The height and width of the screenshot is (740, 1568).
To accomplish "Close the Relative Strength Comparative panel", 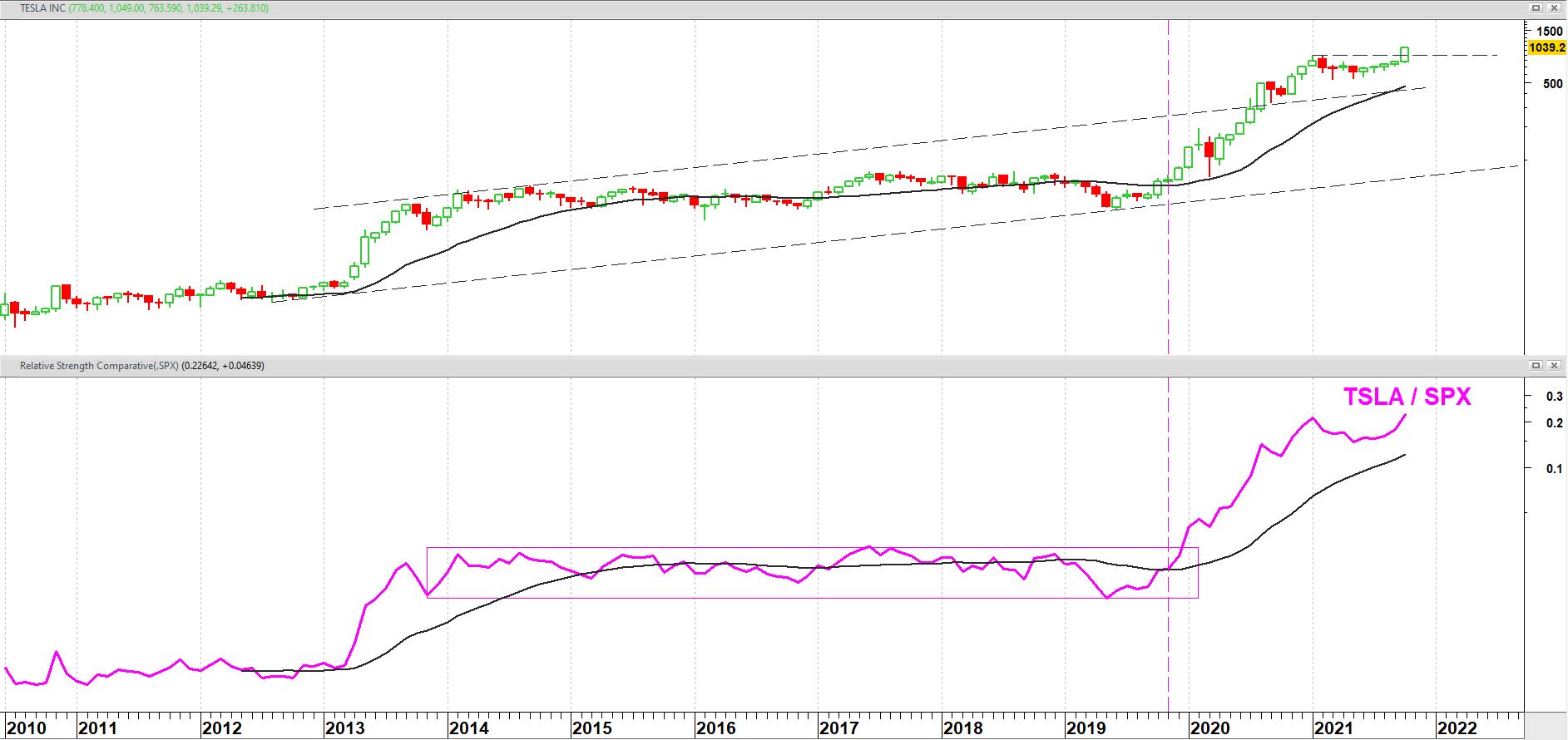I will [1553, 366].
